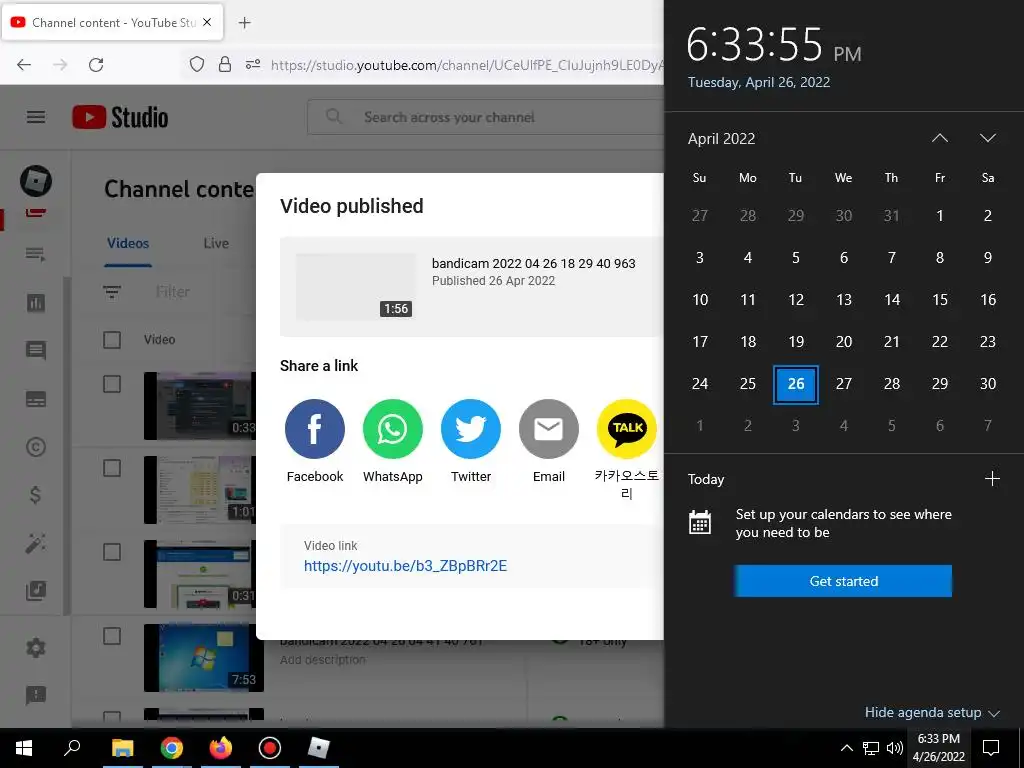Go to next month in calendar
This screenshot has width=1024, height=768.
[988, 138]
